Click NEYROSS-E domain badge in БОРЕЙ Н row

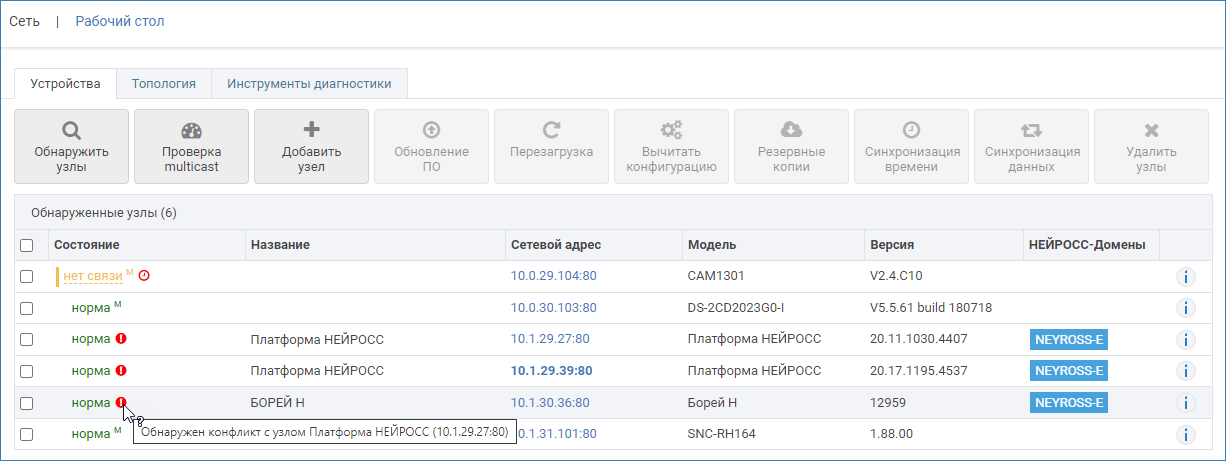tap(1068, 403)
